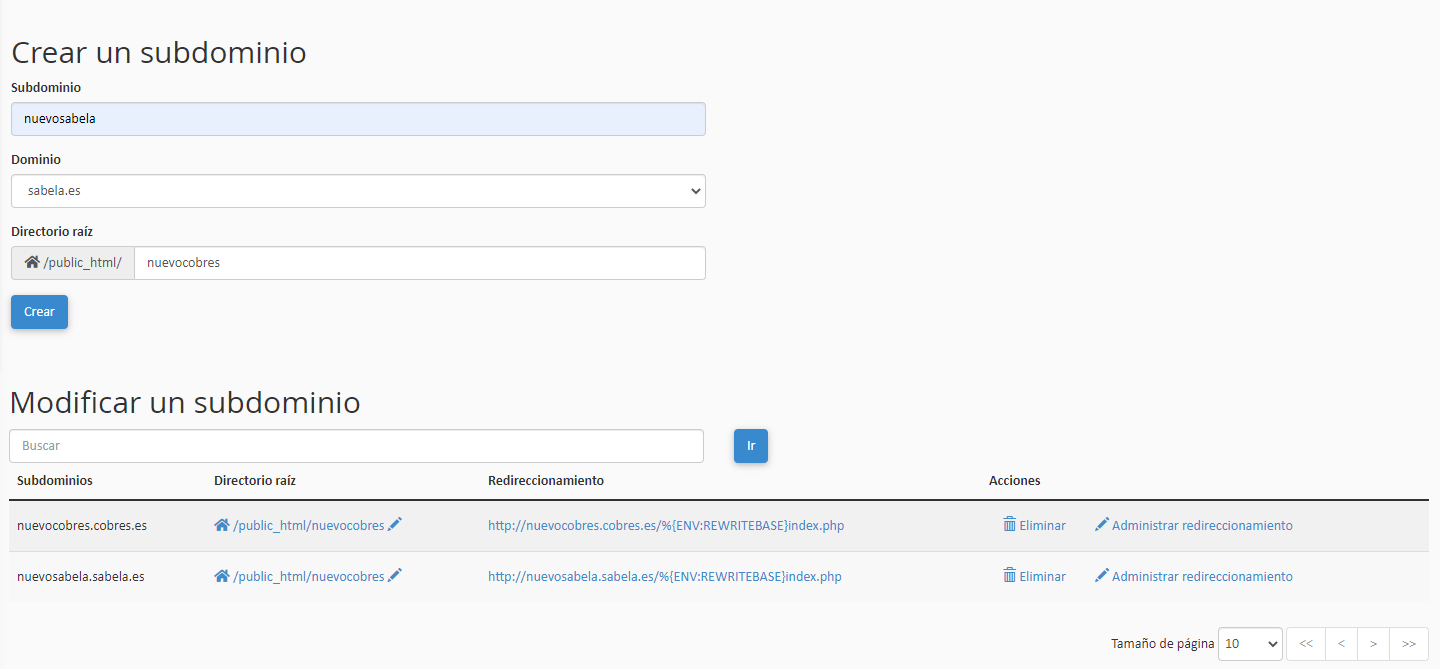Click the Crear un subdominio heading

tap(159, 52)
